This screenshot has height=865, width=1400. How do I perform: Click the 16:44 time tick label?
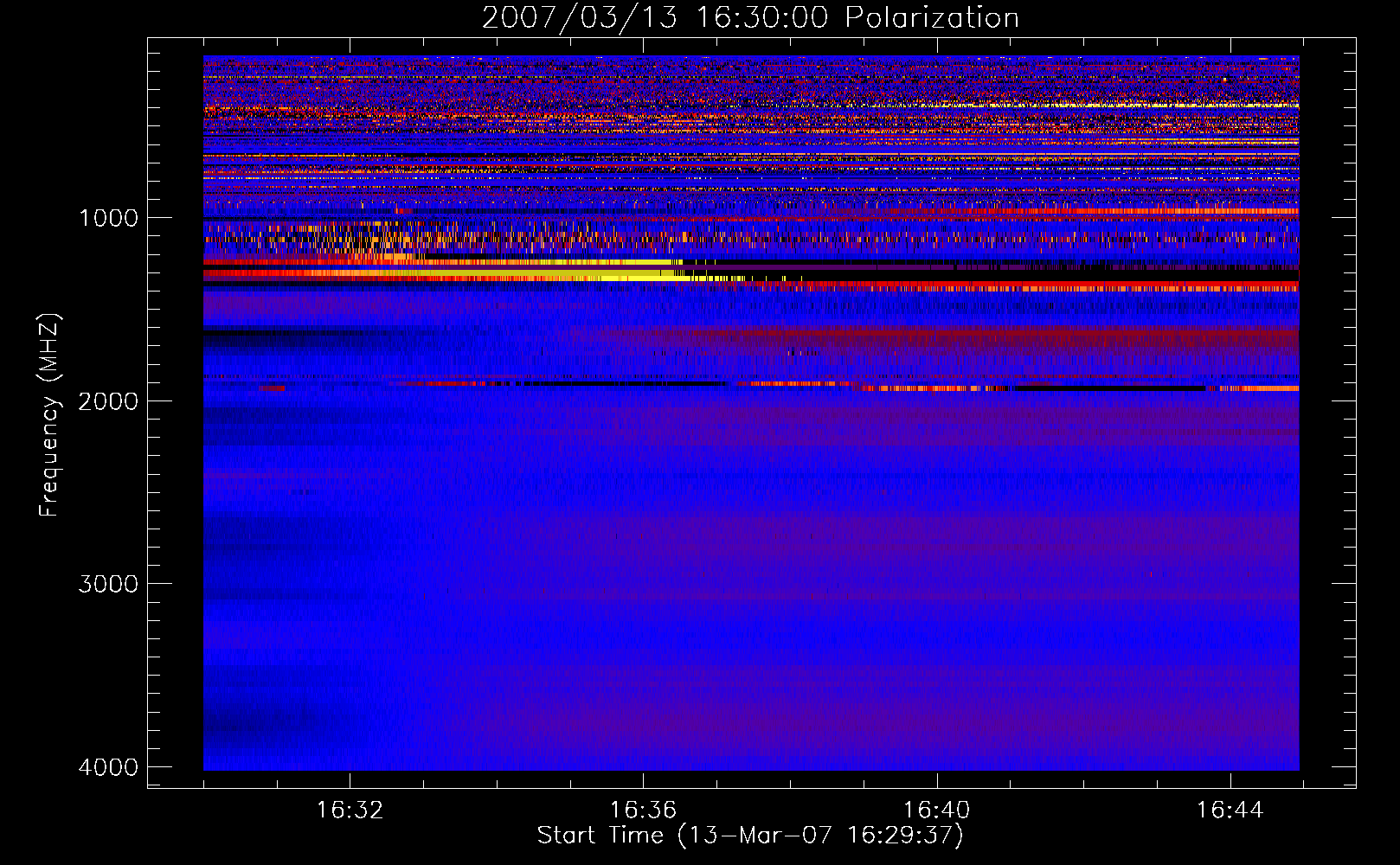click(1230, 811)
